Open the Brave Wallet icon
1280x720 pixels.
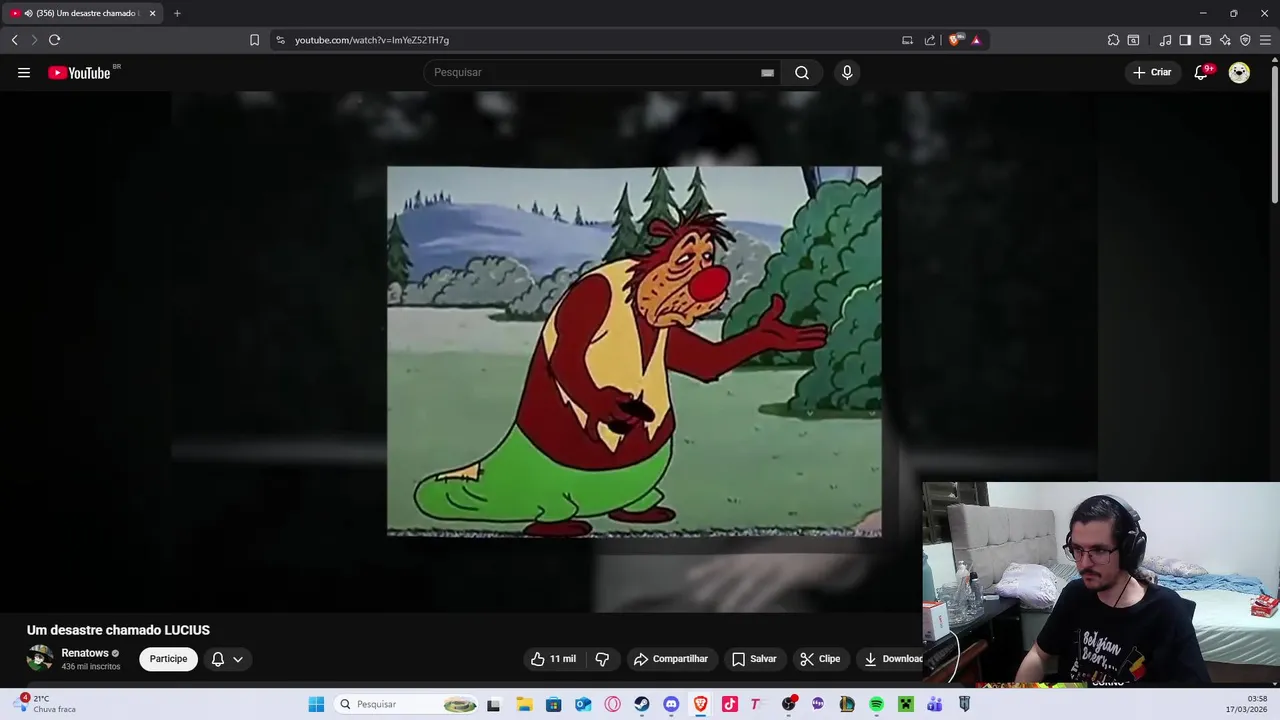[1205, 40]
